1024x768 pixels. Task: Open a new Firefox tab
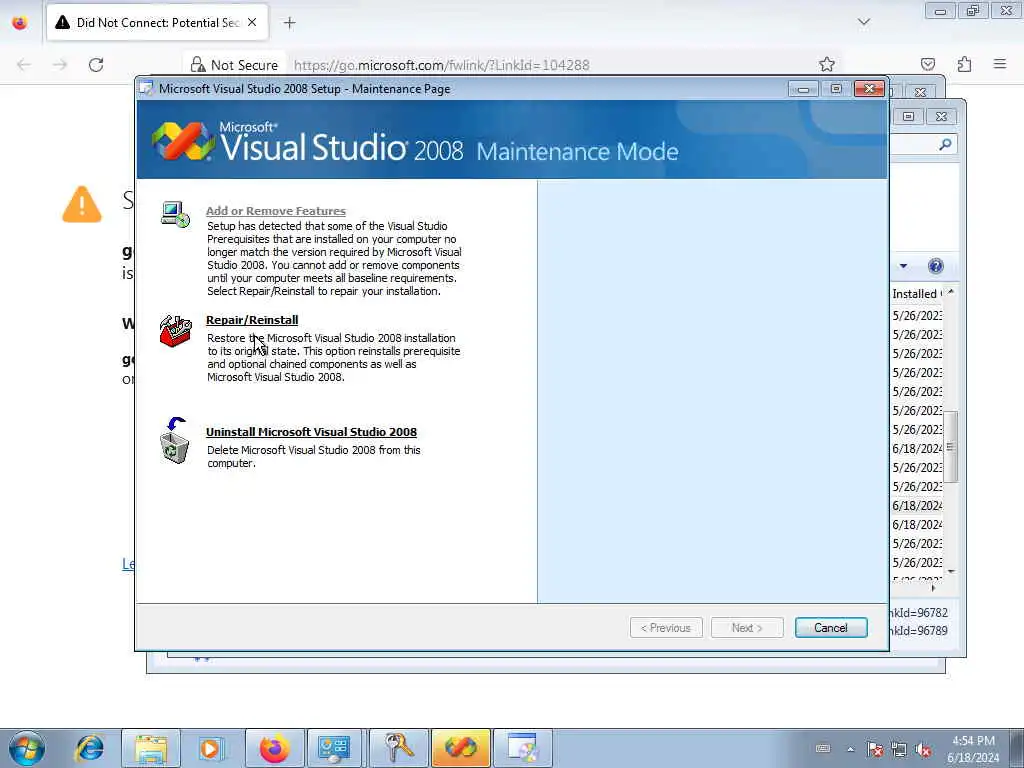(289, 23)
